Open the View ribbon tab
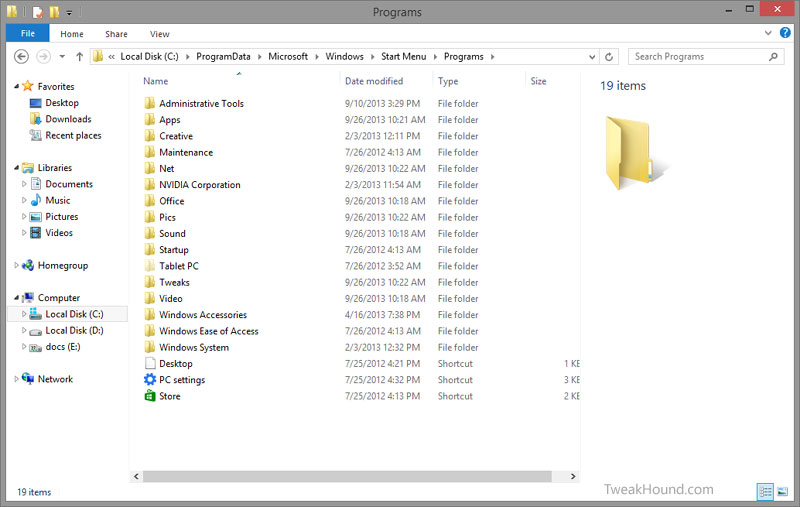 [159, 34]
